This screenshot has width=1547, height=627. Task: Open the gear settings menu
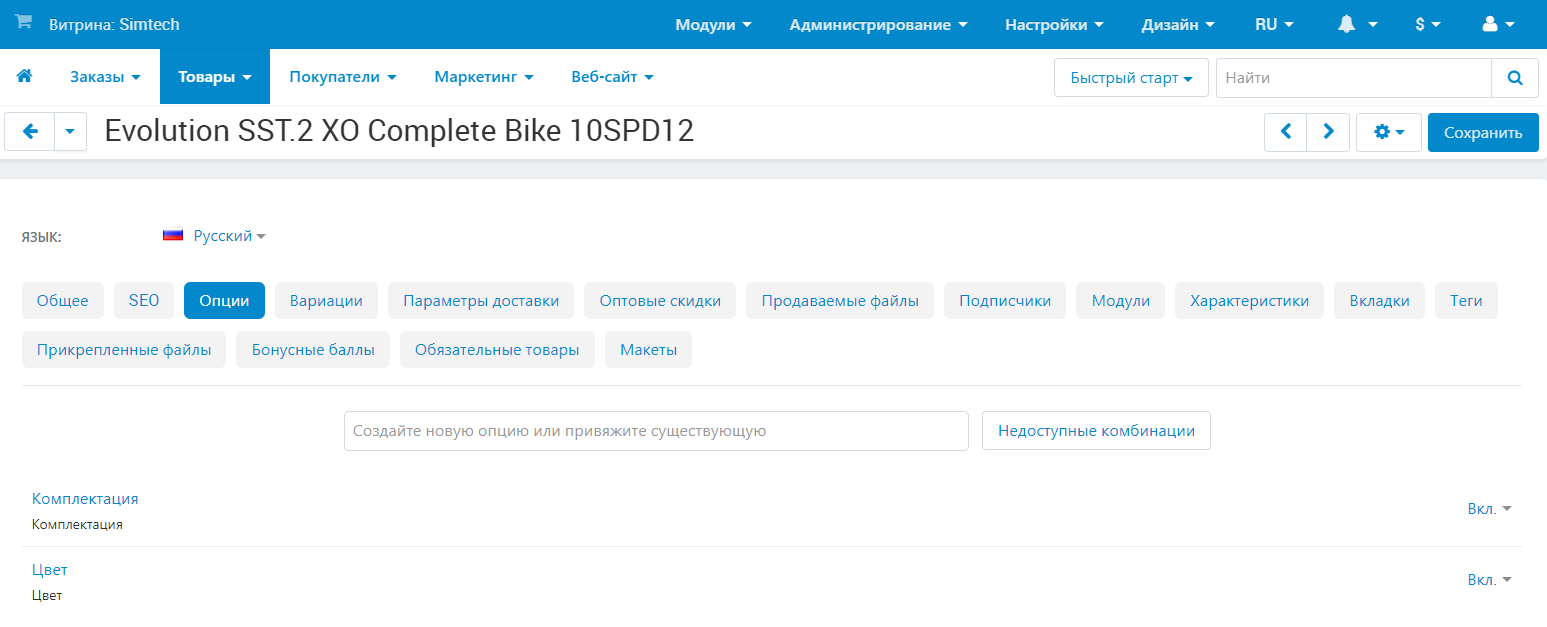[1389, 132]
